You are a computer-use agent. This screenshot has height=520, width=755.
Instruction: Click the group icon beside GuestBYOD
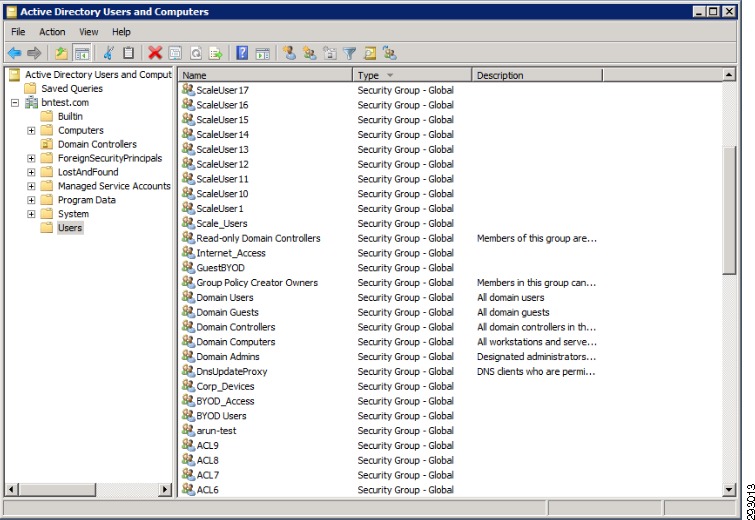click(x=188, y=267)
